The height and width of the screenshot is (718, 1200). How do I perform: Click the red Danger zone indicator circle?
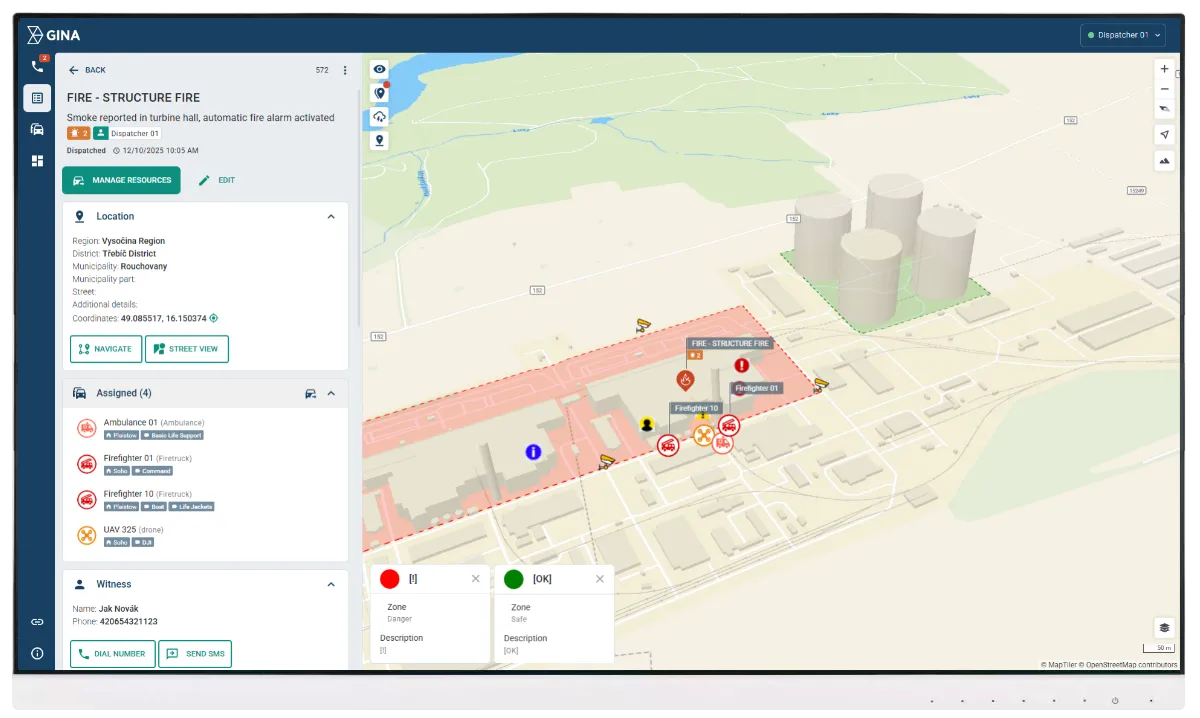pyautogui.click(x=391, y=578)
